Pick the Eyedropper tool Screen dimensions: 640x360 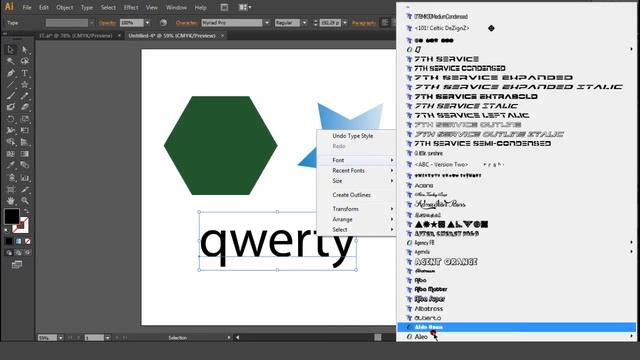coord(11,165)
